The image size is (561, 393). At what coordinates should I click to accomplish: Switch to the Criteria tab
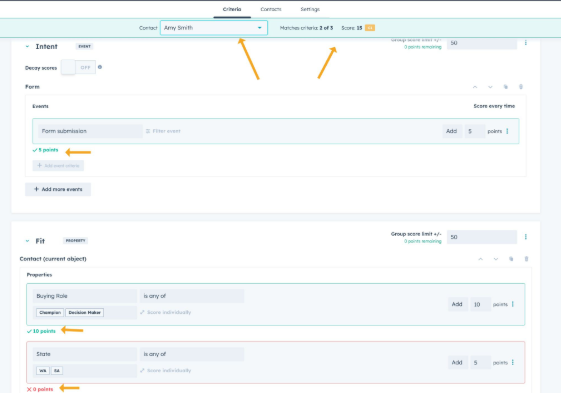pyautogui.click(x=232, y=9)
